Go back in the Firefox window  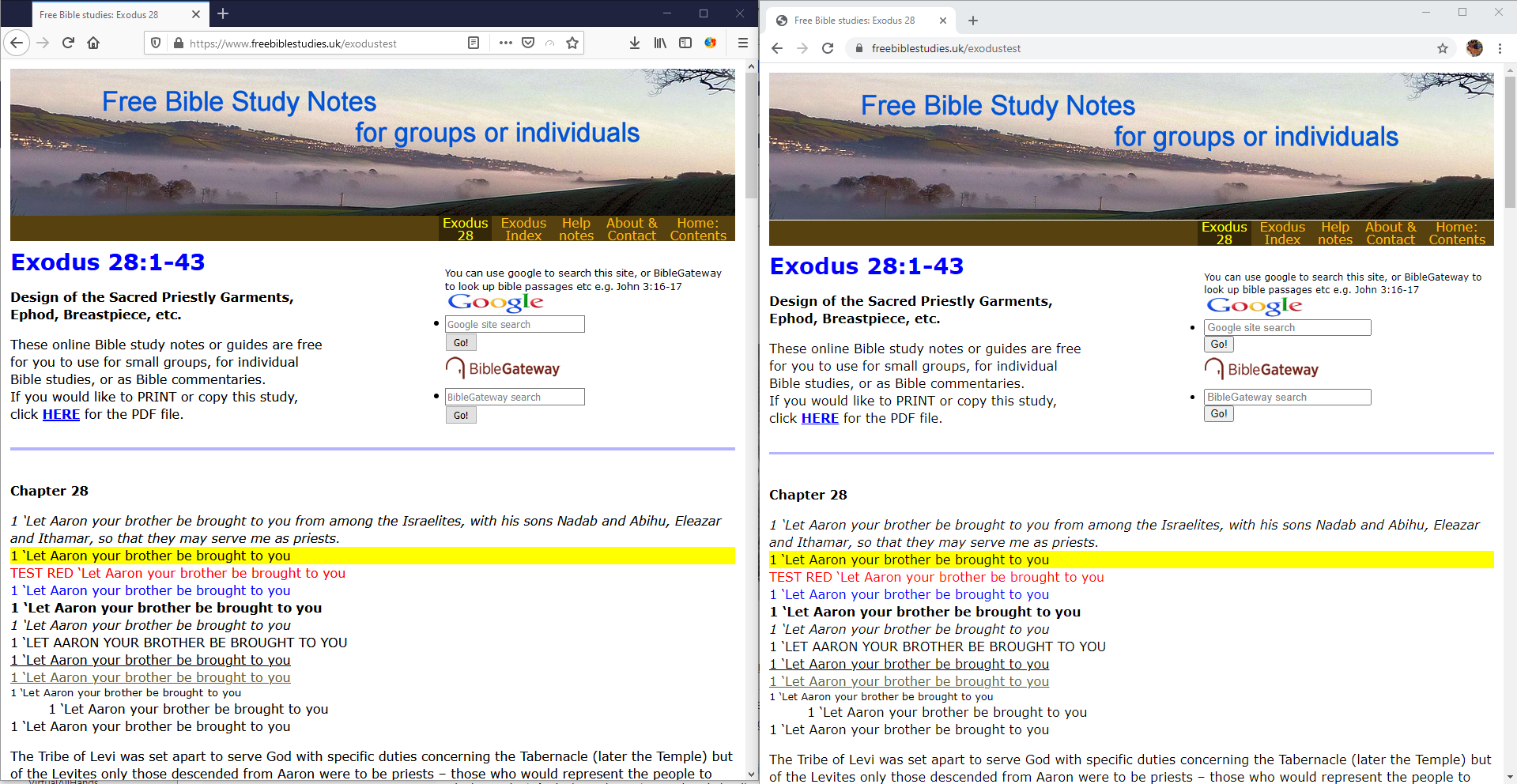[x=17, y=43]
